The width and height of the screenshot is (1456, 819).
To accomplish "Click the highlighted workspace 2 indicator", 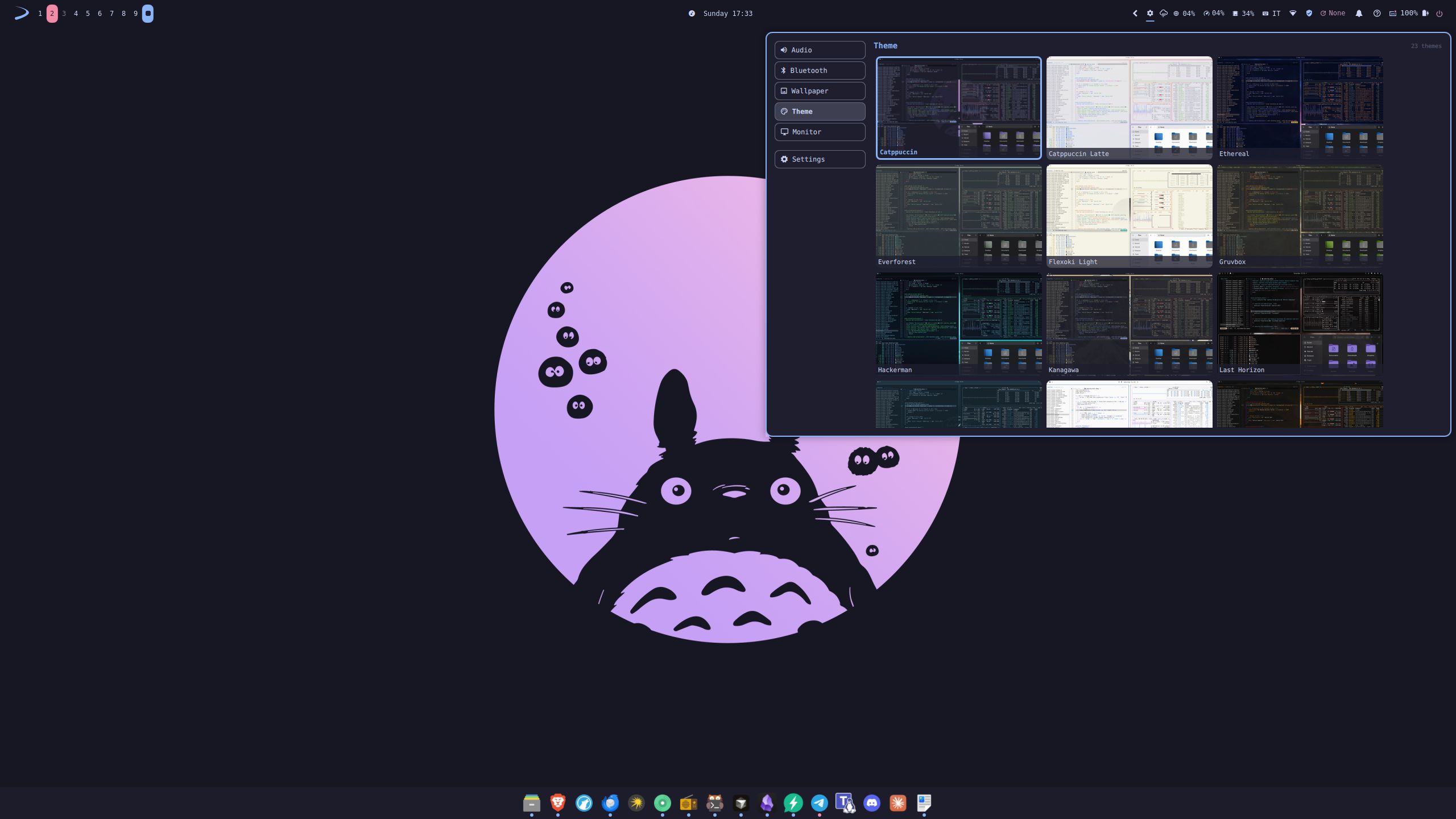I will 52,13.
